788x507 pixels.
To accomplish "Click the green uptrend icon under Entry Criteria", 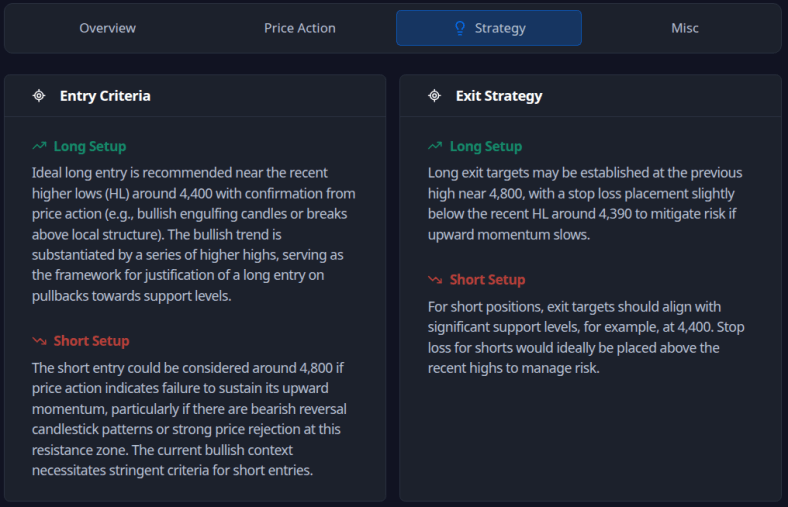I will [x=39, y=146].
